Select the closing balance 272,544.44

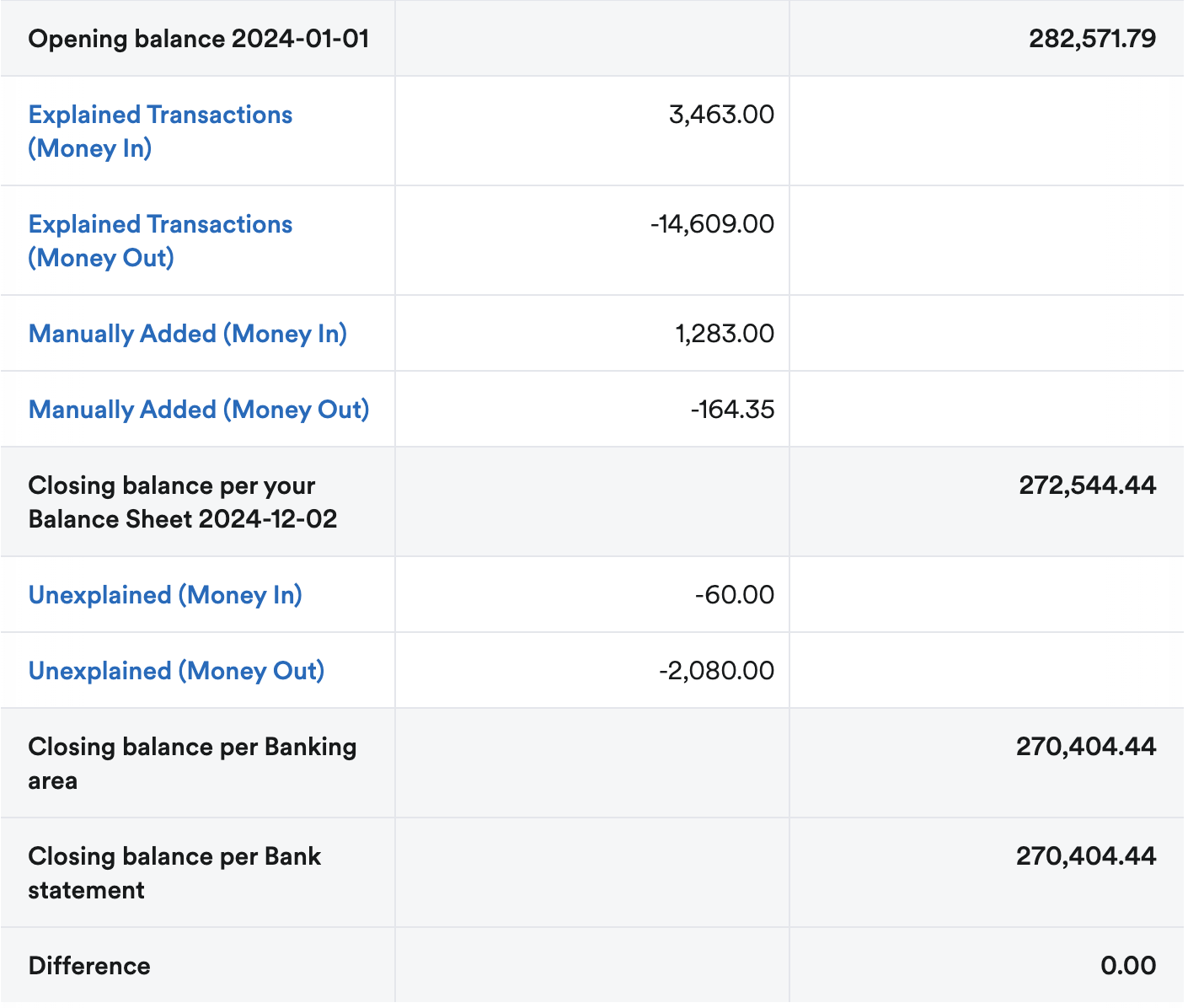tap(1088, 485)
